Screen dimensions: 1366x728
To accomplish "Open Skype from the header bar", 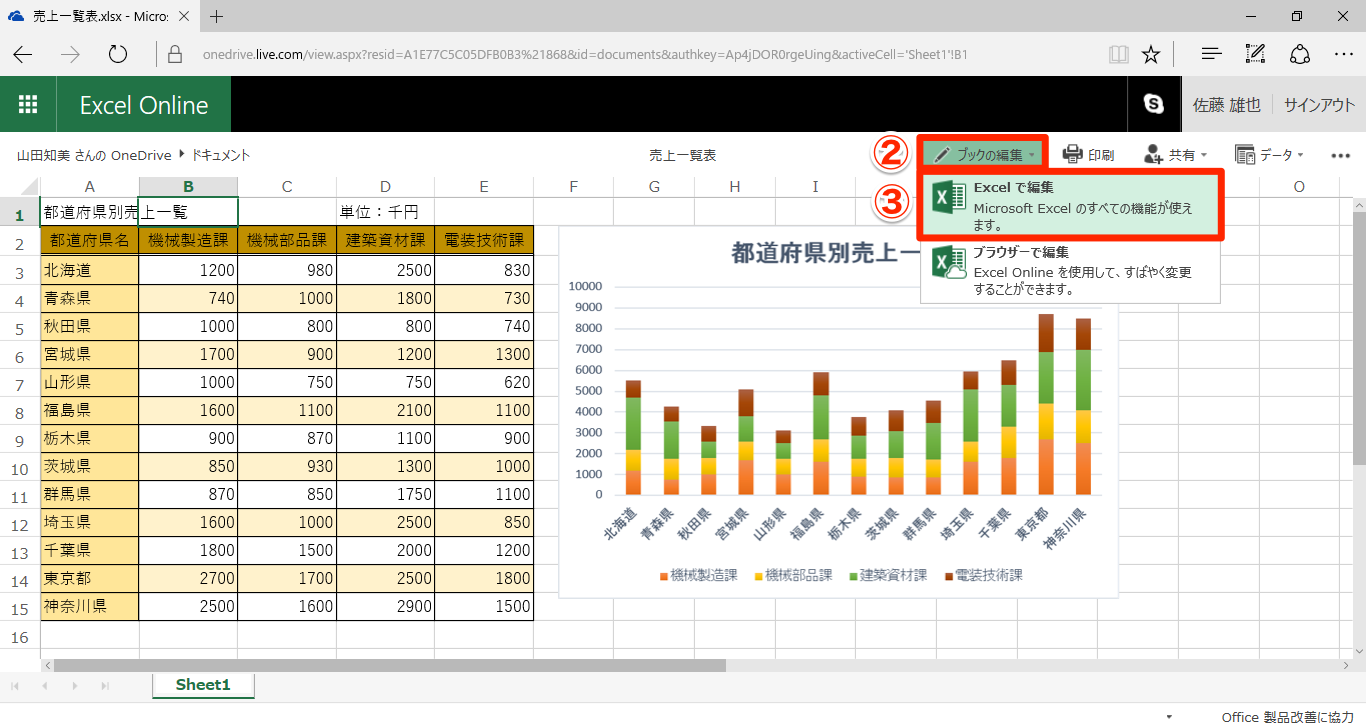I will (1154, 104).
